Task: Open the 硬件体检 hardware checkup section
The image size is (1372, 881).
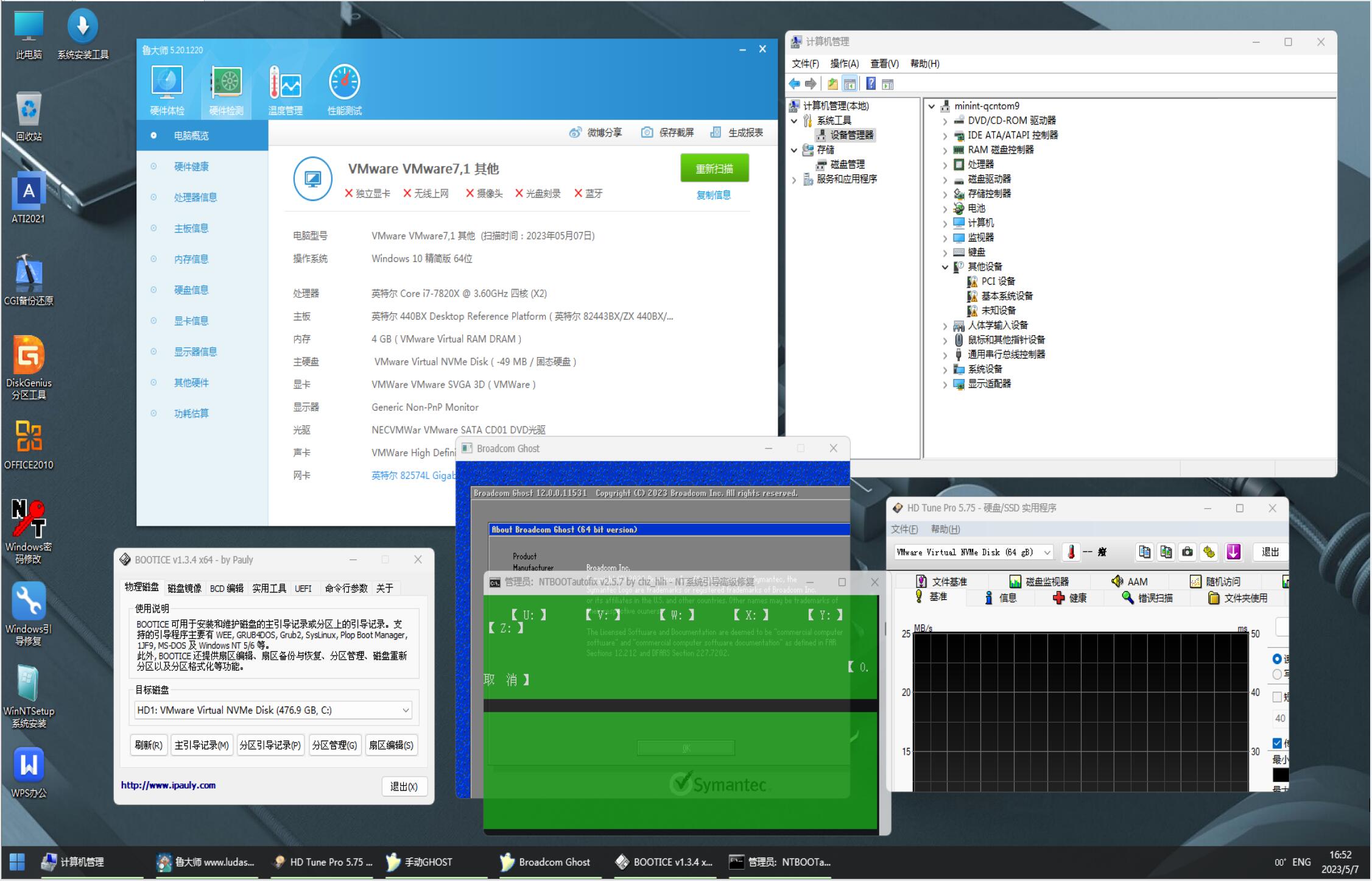Action: click(167, 90)
